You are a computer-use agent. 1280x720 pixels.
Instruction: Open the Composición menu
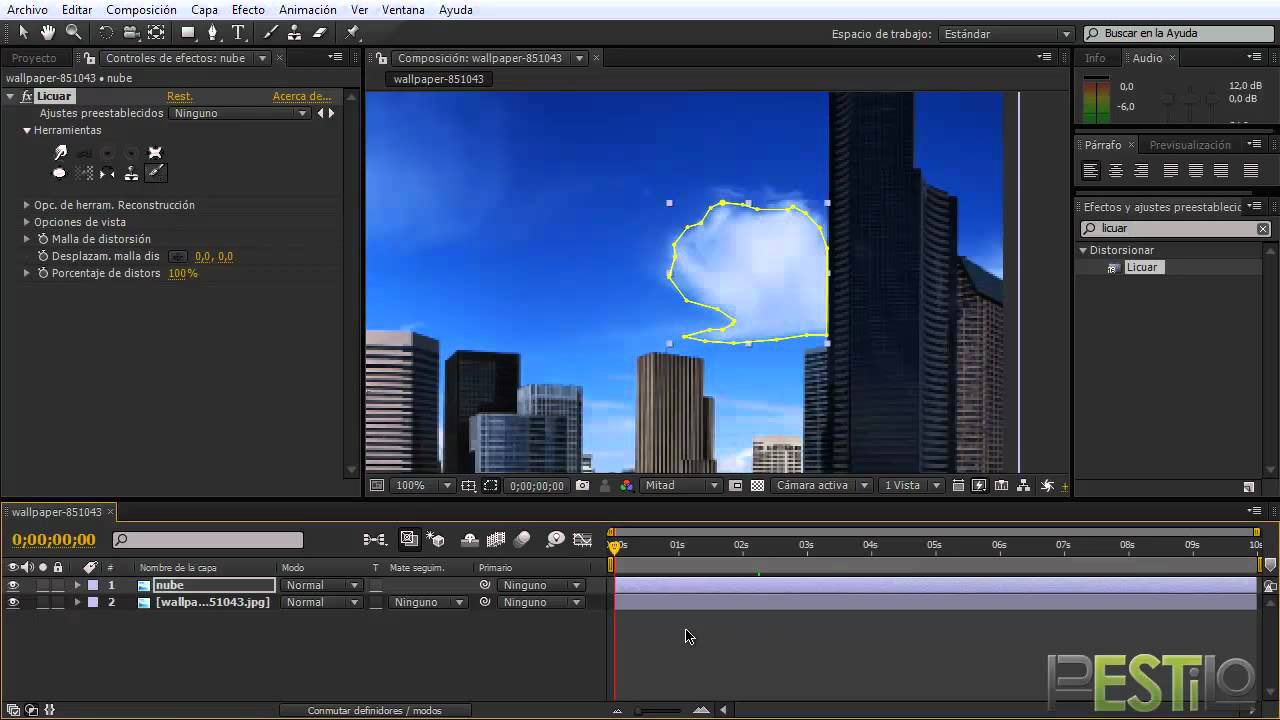(x=141, y=10)
